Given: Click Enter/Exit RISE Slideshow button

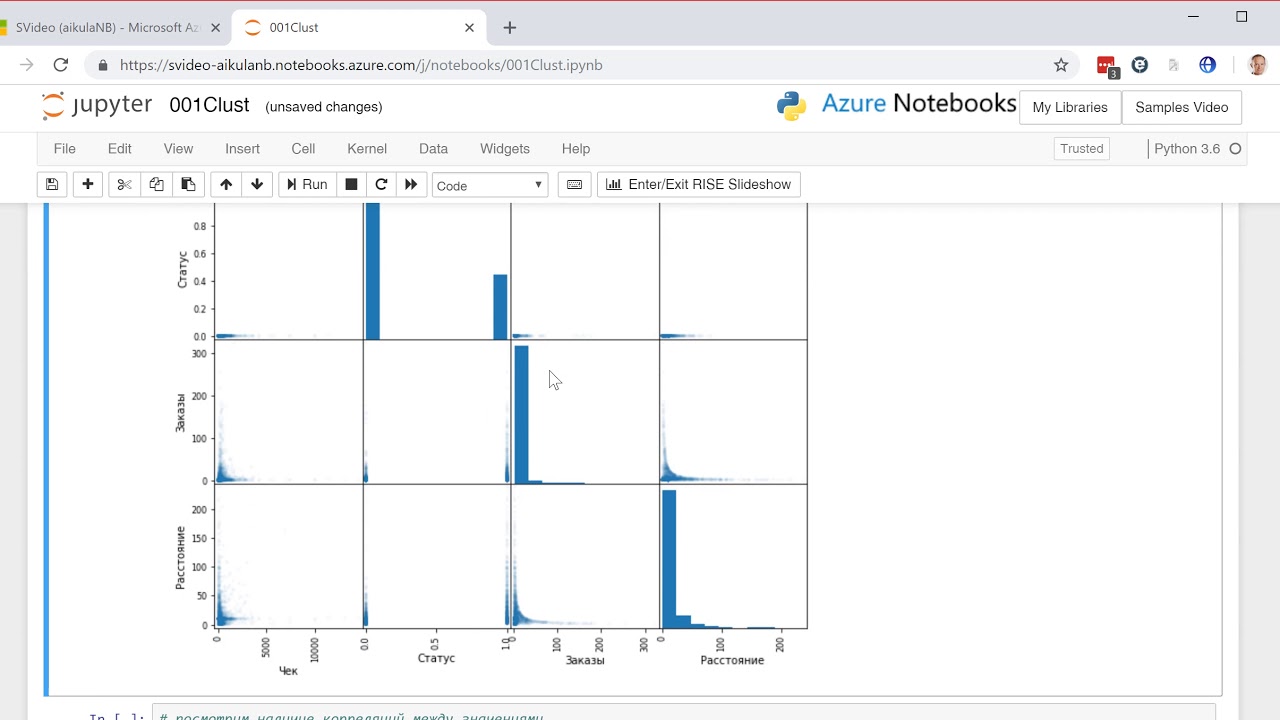Looking at the screenshot, I should point(699,185).
